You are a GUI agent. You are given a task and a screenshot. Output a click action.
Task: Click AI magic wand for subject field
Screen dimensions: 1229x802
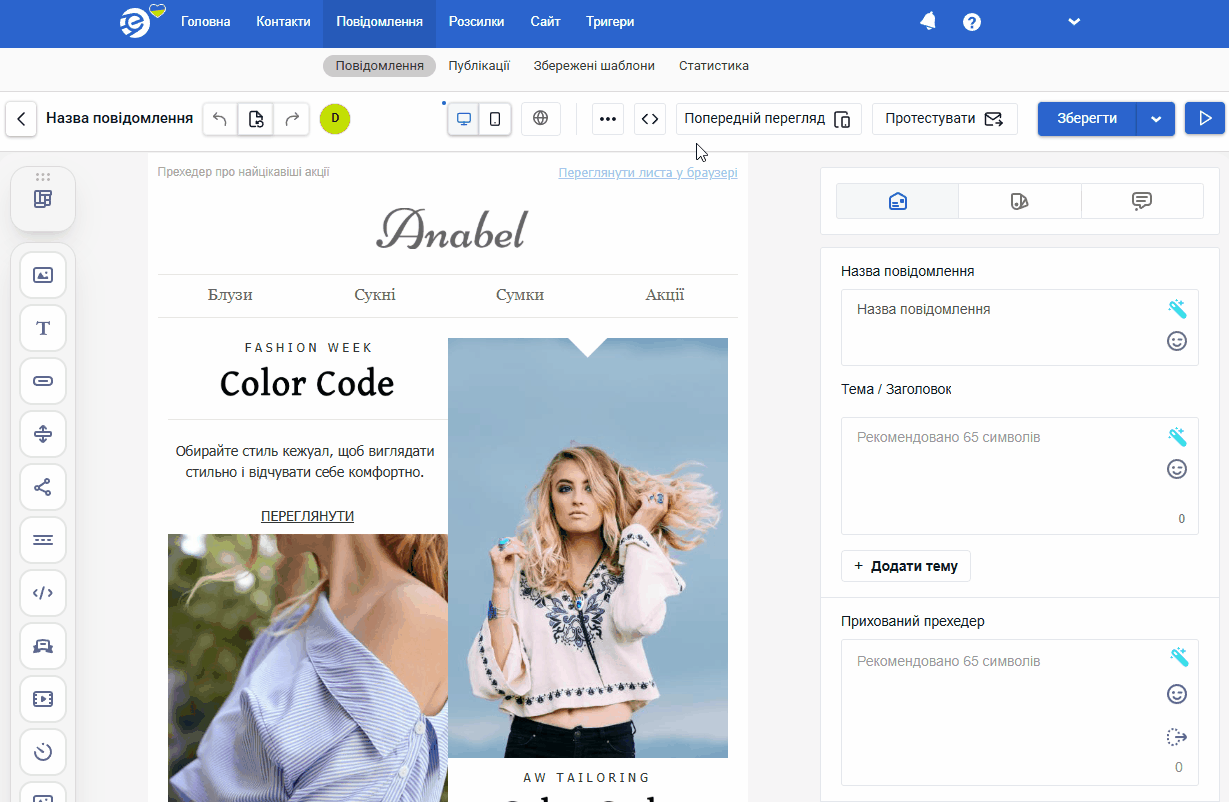coord(1177,437)
